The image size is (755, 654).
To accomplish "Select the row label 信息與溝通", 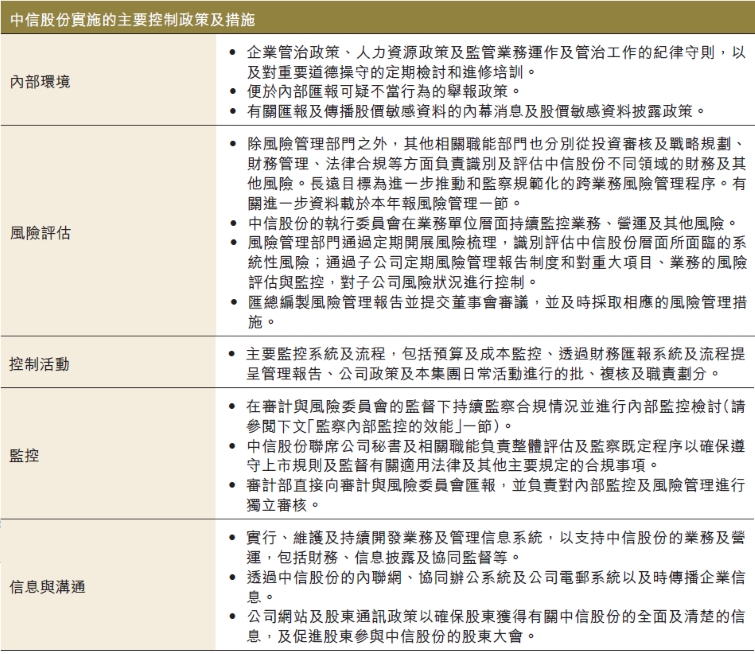I will point(47,587).
